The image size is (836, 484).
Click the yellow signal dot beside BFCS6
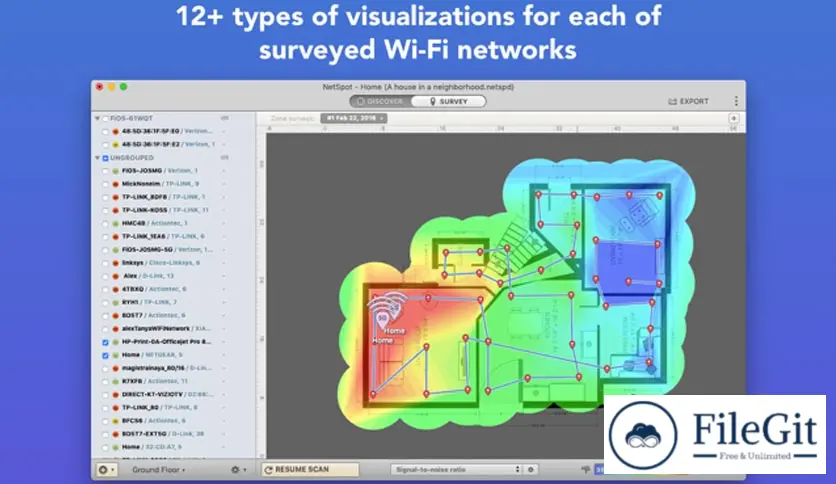coord(115,421)
